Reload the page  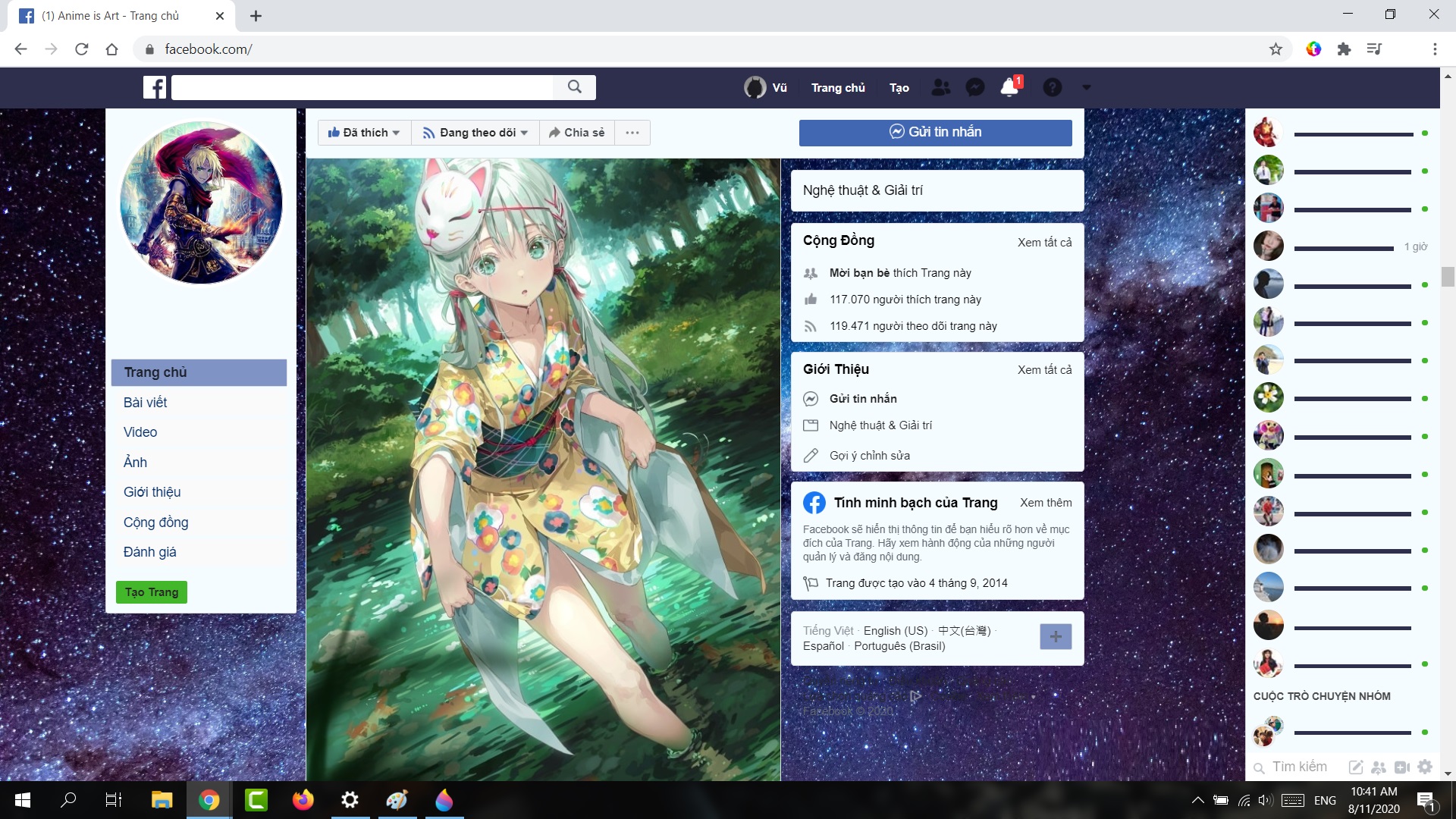(x=82, y=49)
